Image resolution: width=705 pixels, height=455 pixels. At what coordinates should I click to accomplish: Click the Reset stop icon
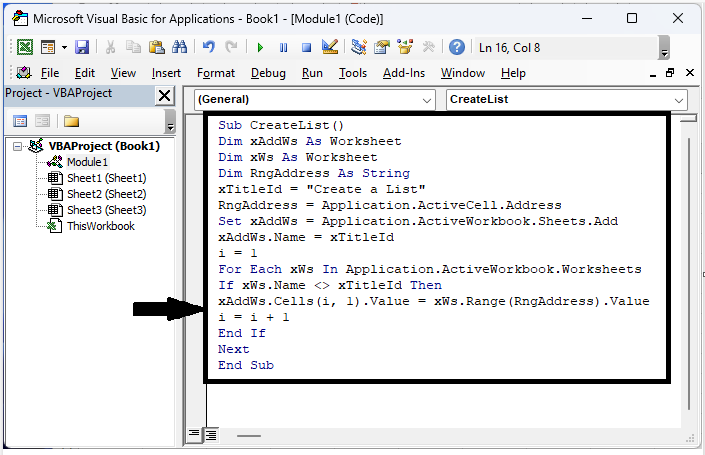(307, 47)
